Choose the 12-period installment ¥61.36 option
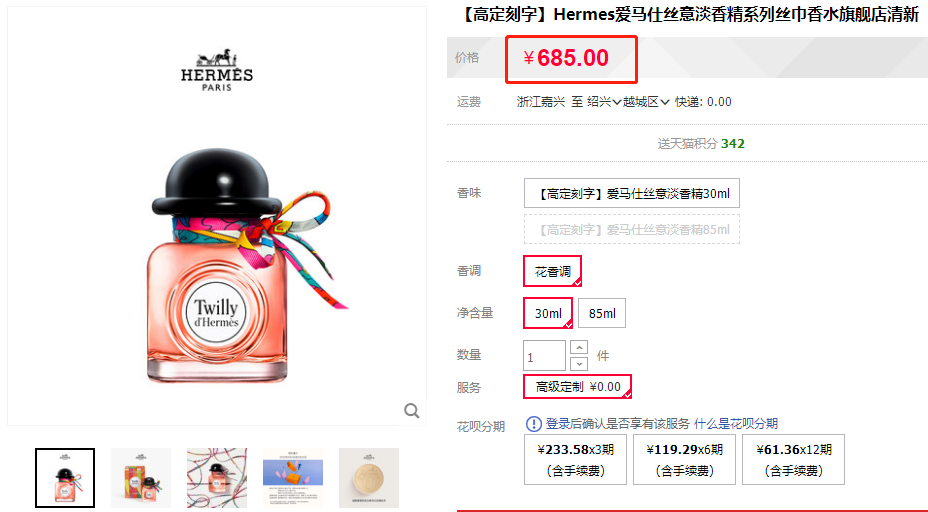Screen dimensions: 928x512 (x=794, y=459)
